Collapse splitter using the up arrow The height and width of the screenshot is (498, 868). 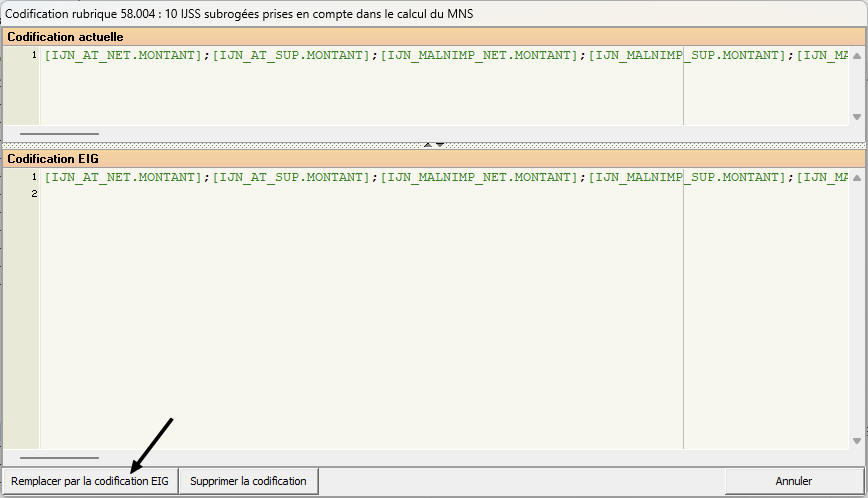[x=428, y=144]
